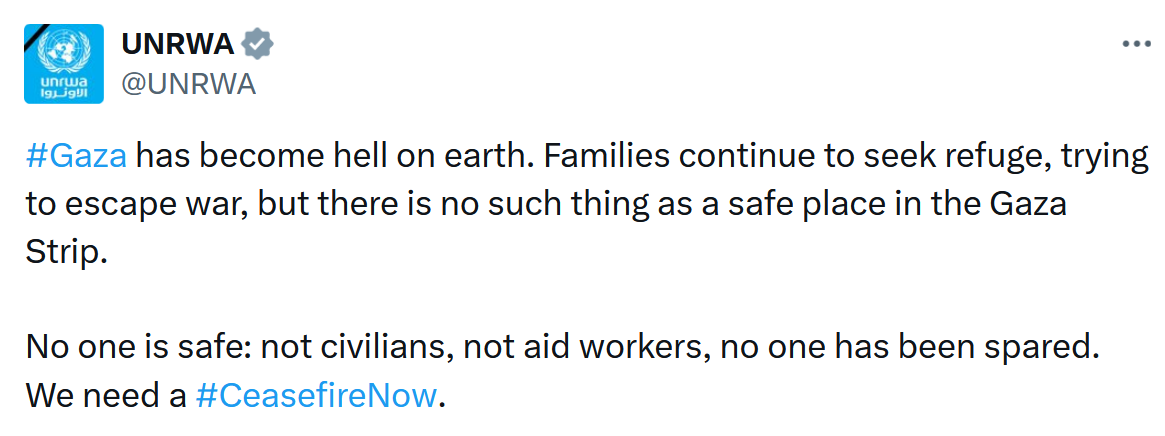This screenshot has height=436, width=1165.
Task: Open the #Gaza hashtag
Action: [x=76, y=157]
